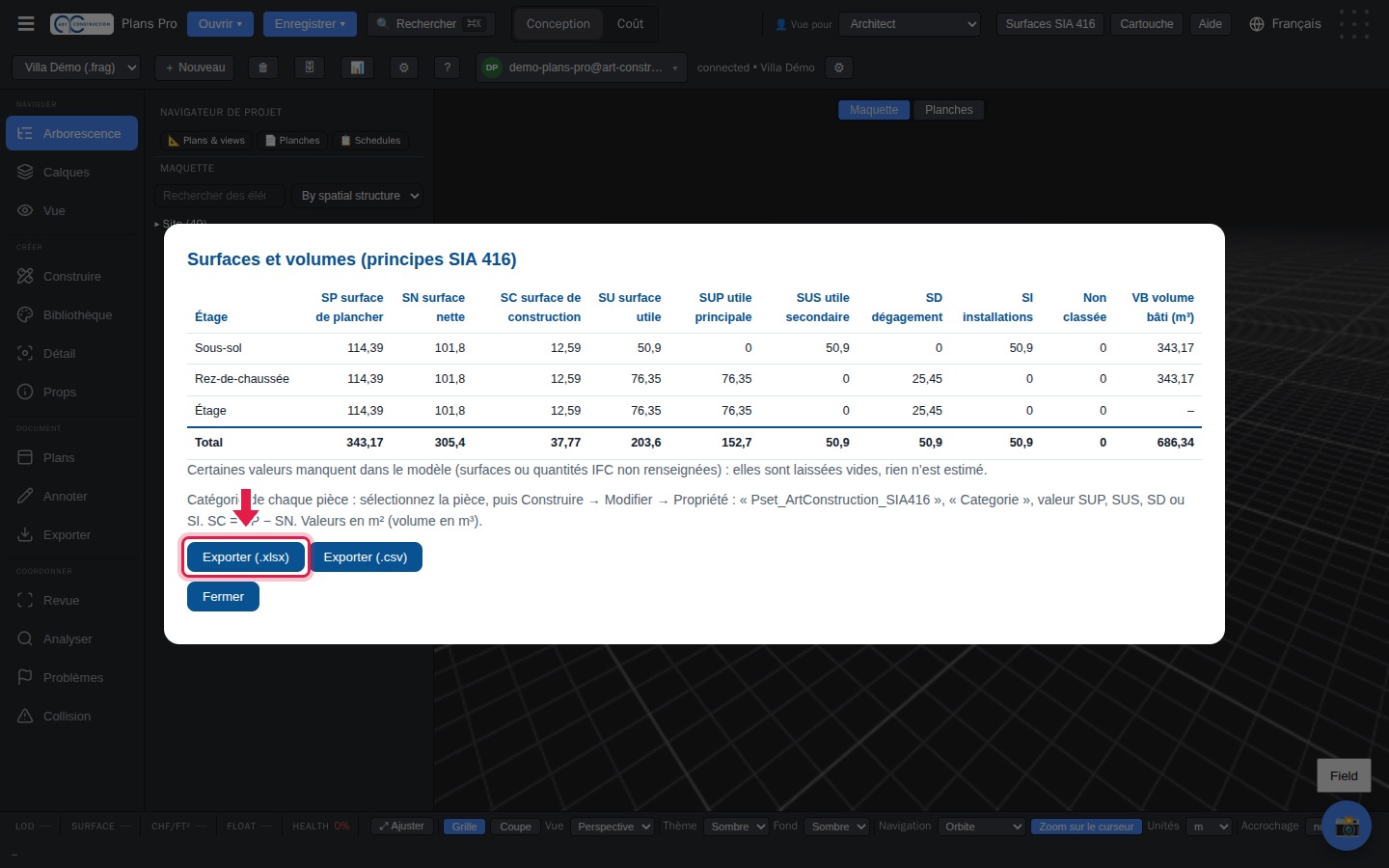Click the gear next to connected Villa Démo

click(x=839, y=68)
